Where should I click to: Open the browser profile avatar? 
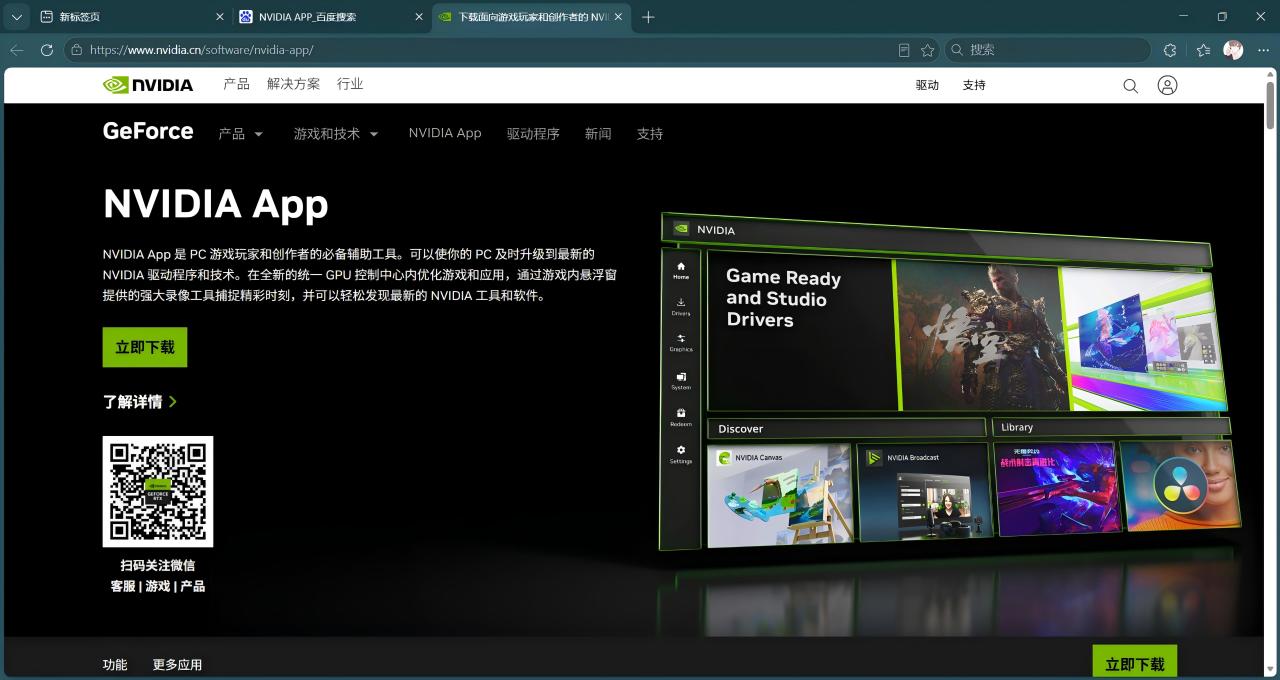(x=1233, y=50)
